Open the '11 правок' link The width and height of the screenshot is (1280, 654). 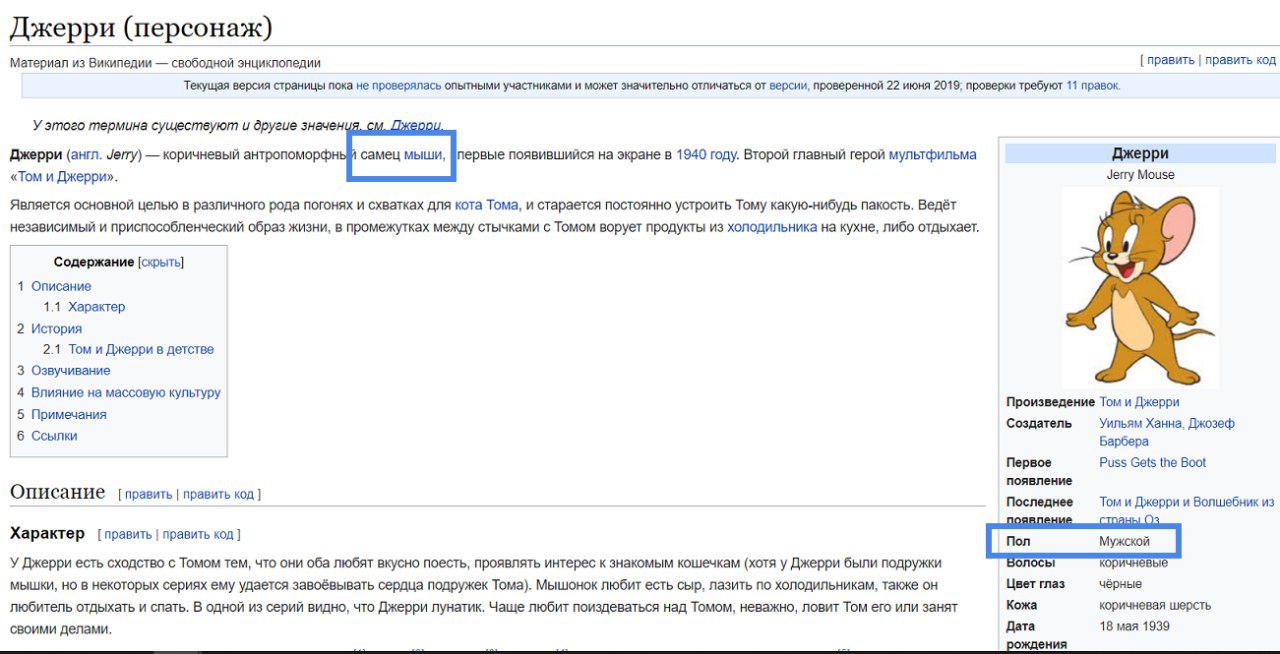point(1093,86)
